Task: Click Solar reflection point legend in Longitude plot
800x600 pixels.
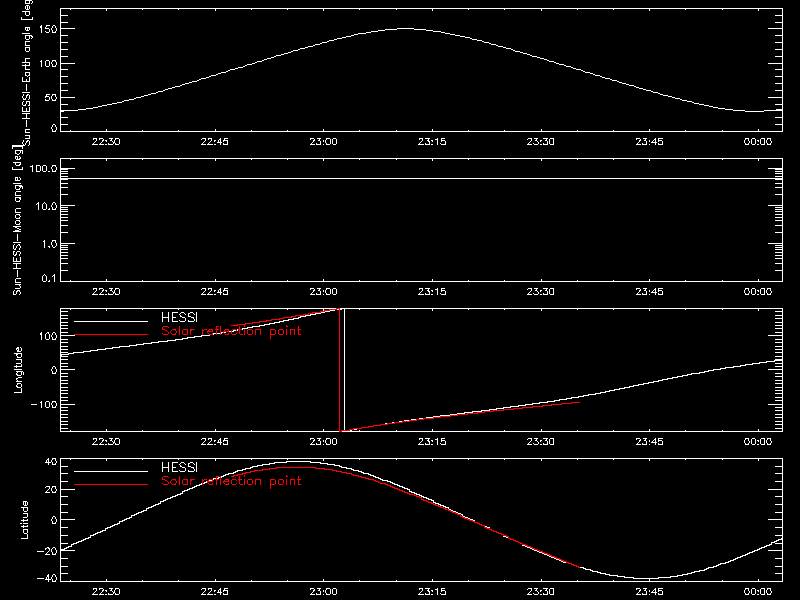Action: pyautogui.click(x=231, y=331)
